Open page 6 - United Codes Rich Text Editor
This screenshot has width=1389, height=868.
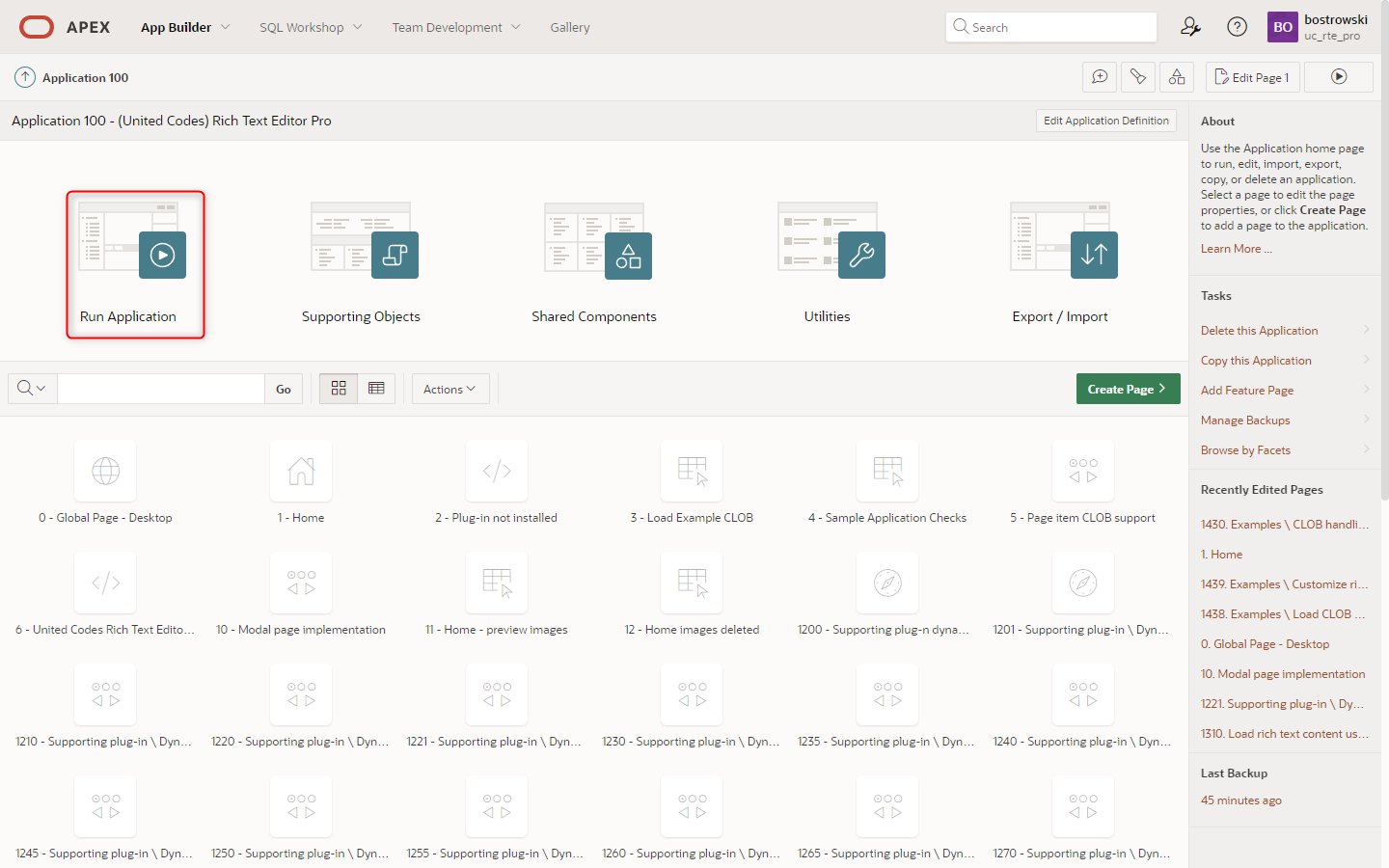point(105,596)
